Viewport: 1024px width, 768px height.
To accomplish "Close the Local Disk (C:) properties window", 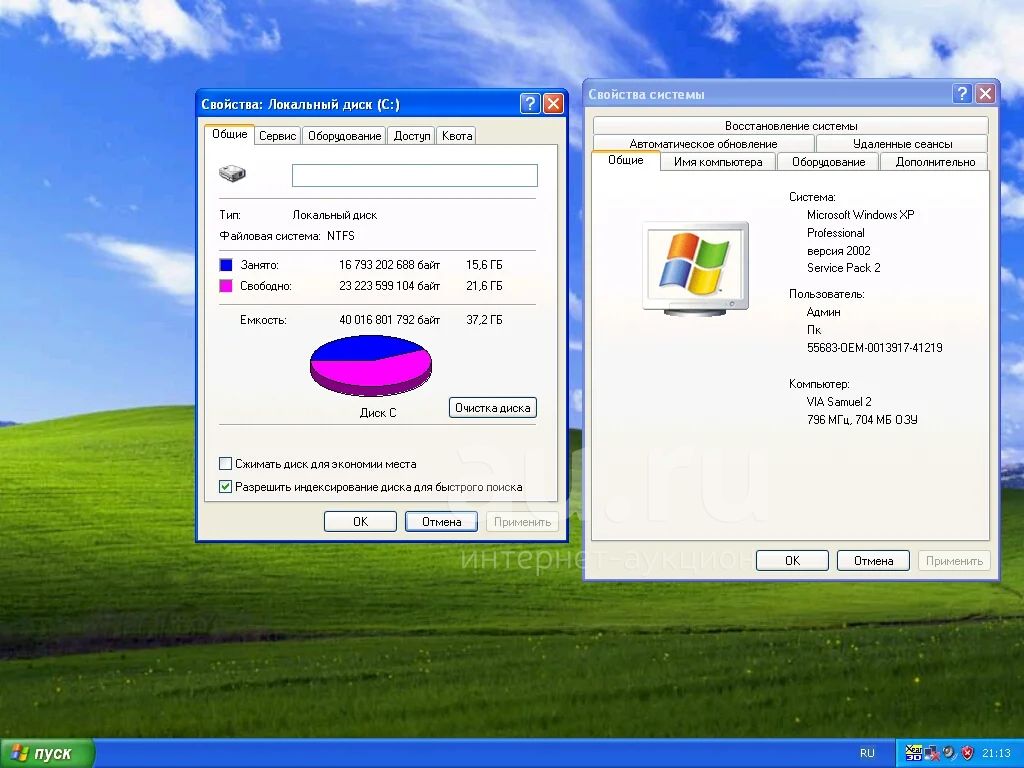I will 553,103.
